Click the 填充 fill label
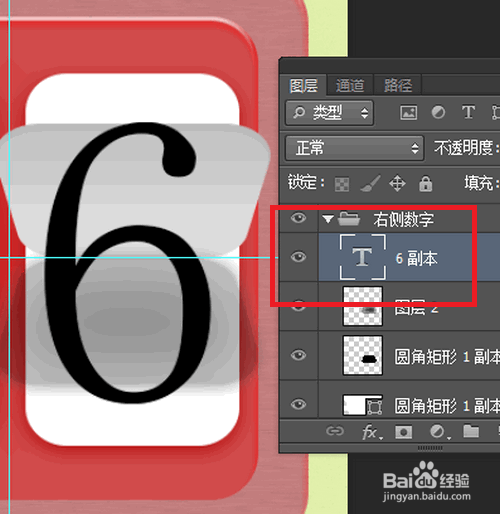 tap(482, 183)
